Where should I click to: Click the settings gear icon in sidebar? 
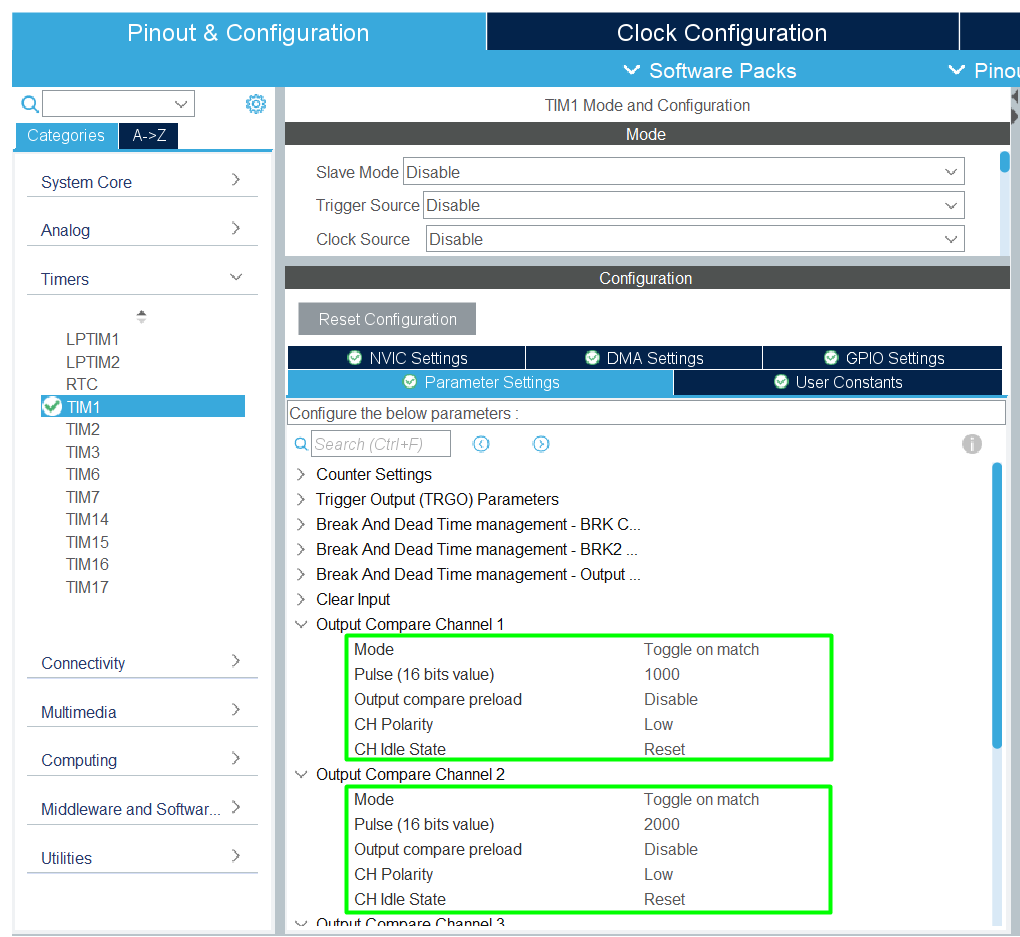point(256,104)
